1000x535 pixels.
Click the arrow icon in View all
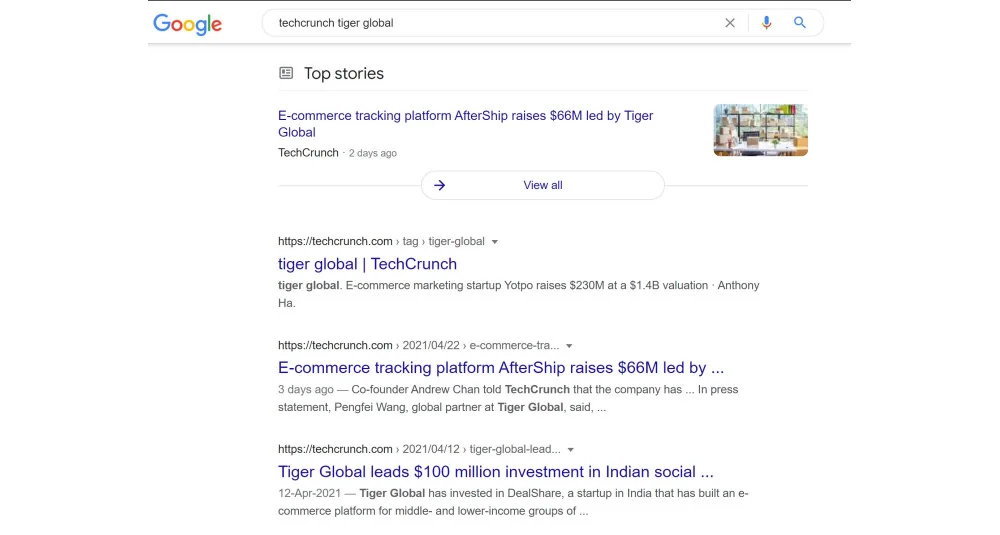tap(439, 186)
